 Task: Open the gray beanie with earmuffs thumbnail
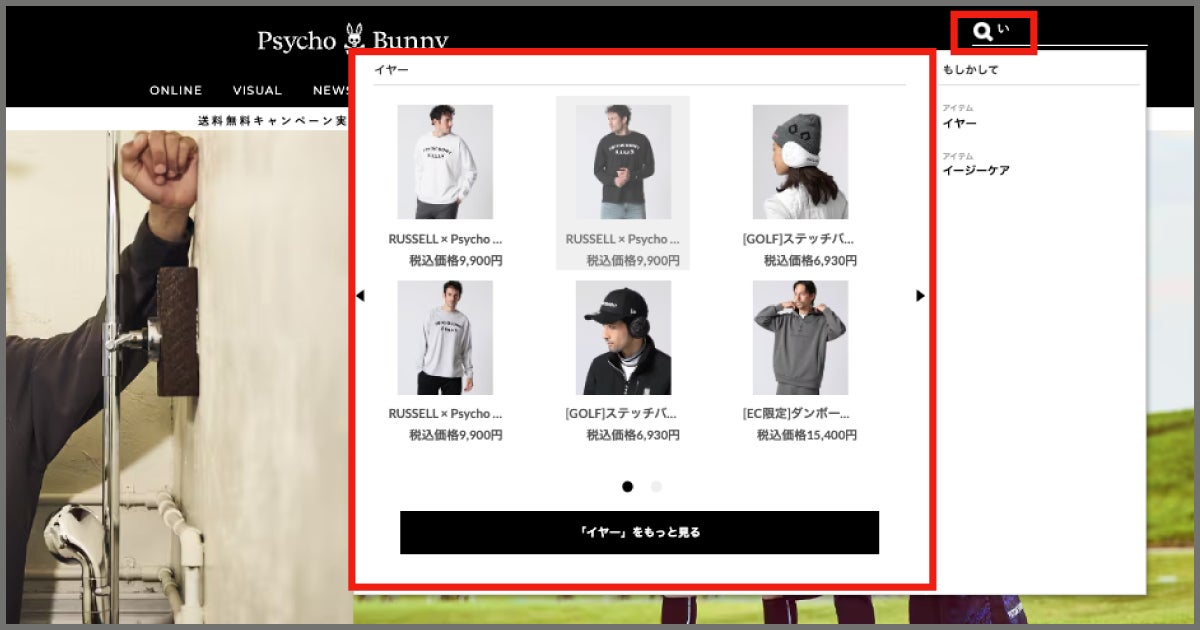[x=800, y=162]
